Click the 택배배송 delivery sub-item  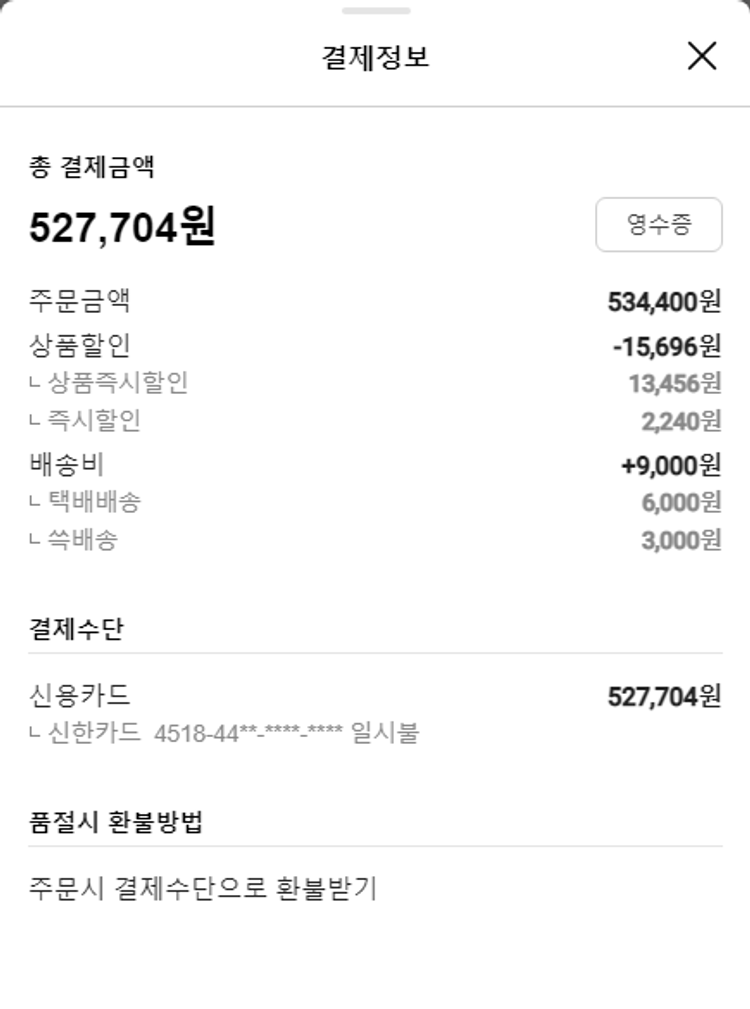tap(93, 502)
